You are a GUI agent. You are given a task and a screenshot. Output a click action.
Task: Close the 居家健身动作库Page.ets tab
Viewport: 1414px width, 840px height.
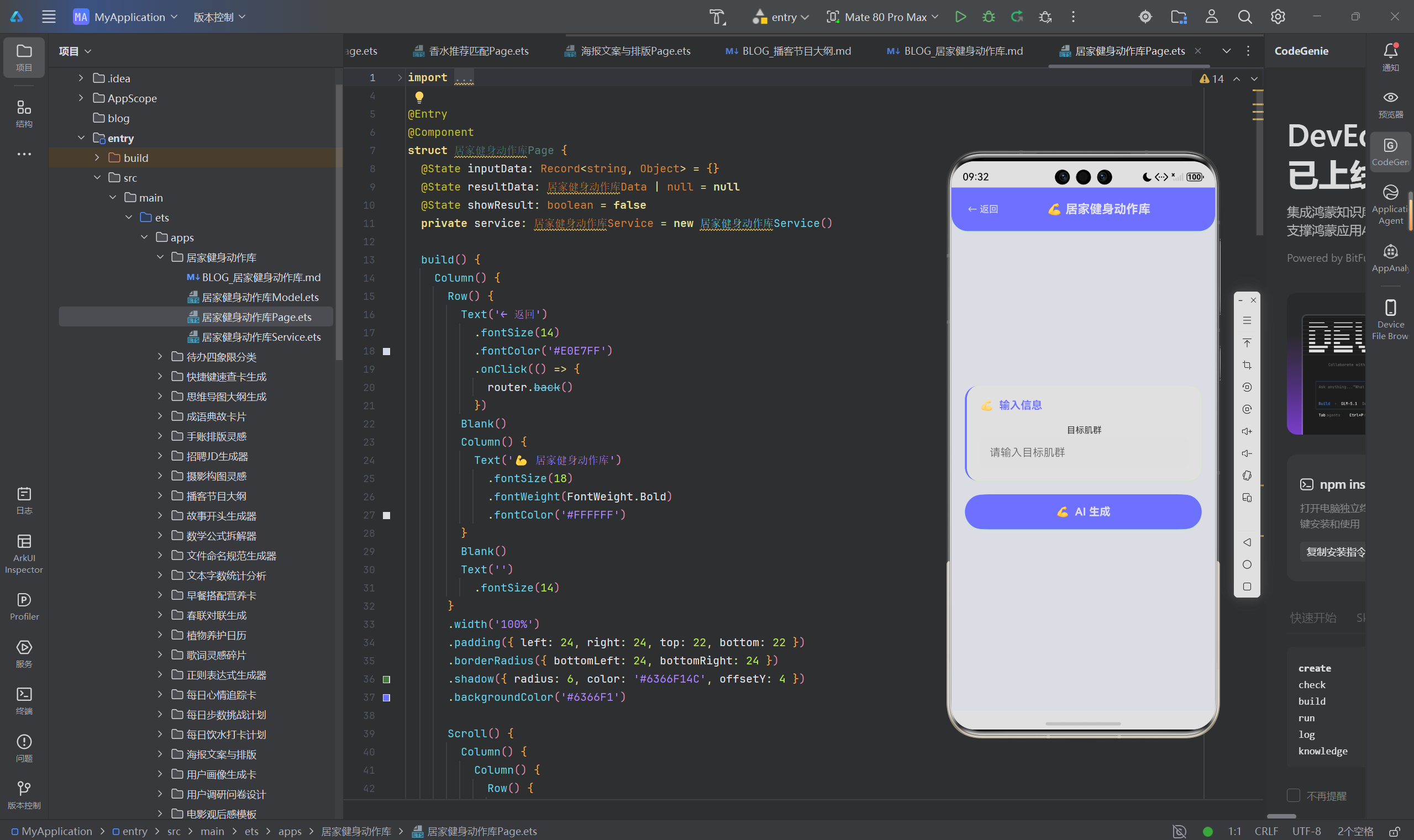(x=1198, y=51)
